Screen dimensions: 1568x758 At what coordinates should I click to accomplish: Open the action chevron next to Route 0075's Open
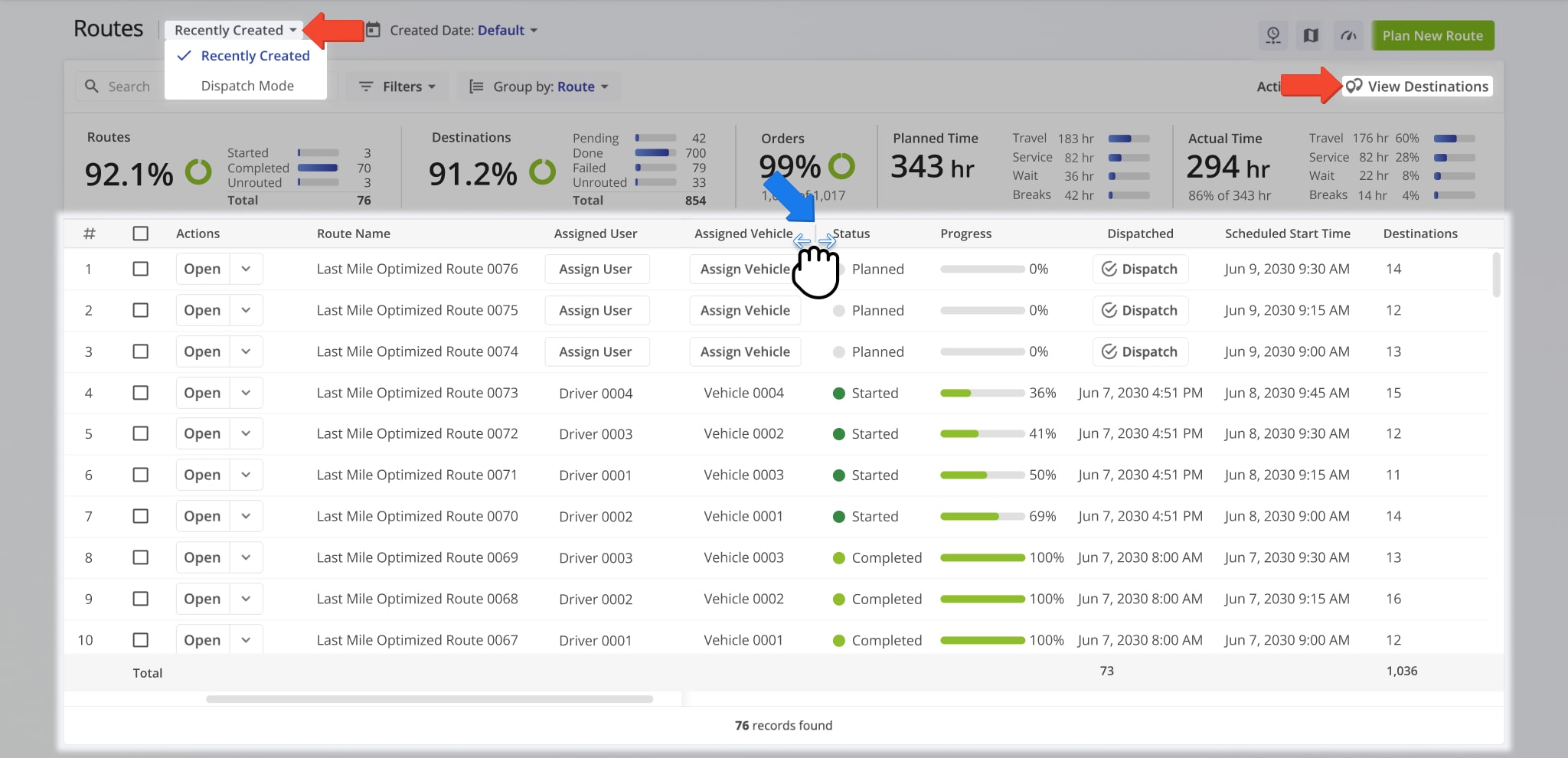pyautogui.click(x=246, y=309)
